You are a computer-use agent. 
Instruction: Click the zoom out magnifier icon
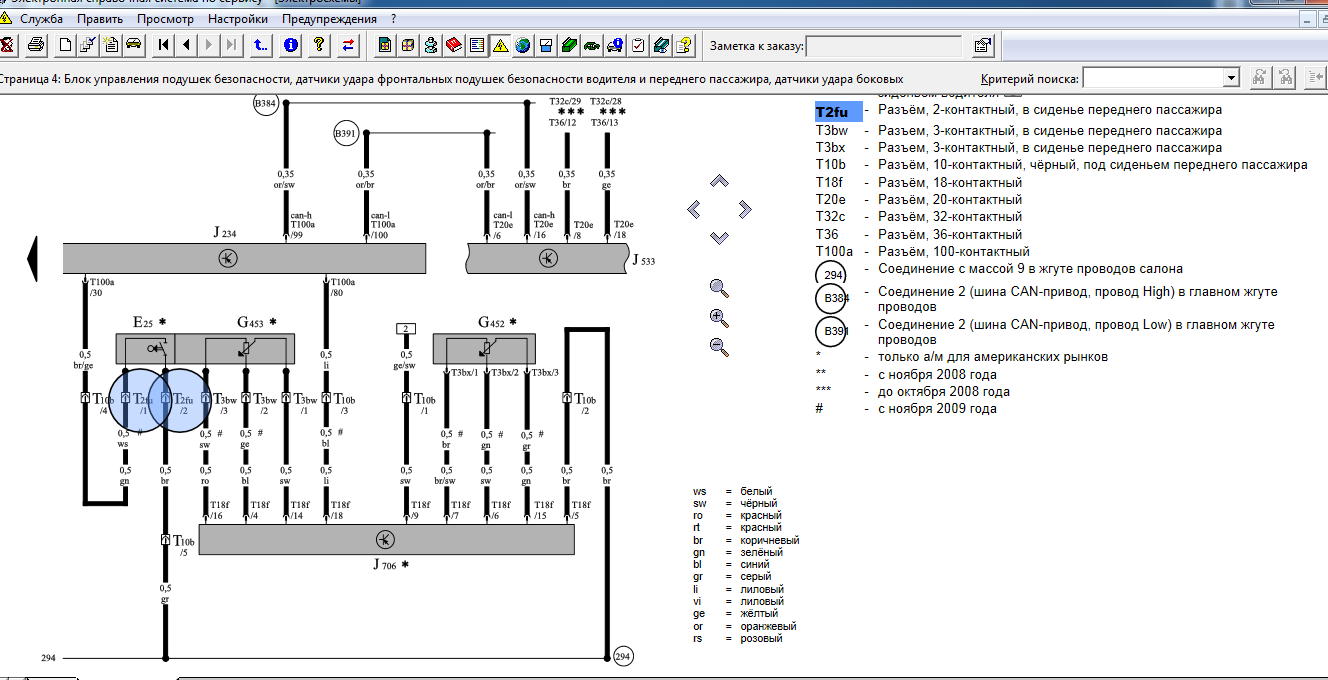tap(718, 347)
